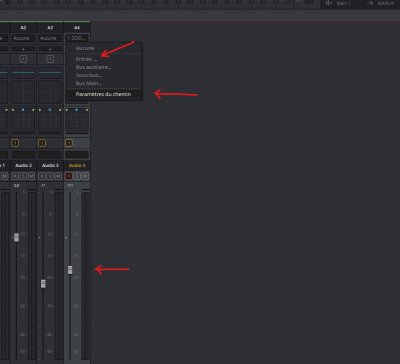Open the Audio 4 pan control
Screen dimensions: 400x364
coord(77,121)
